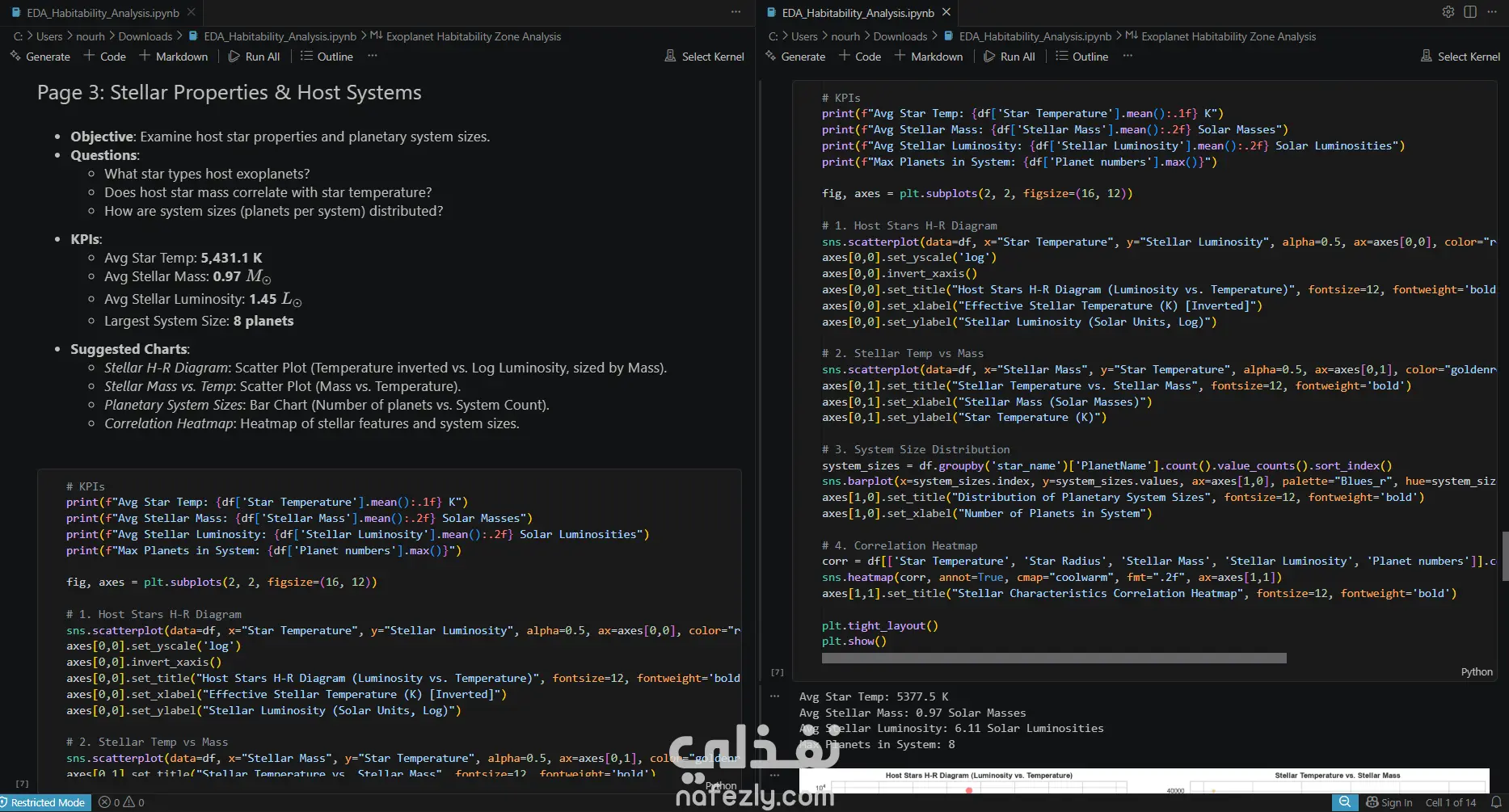The height and width of the screenshot is (812, 1509).
Task: Click the plt.tight_layout() line in right cell
Action: 880,625
